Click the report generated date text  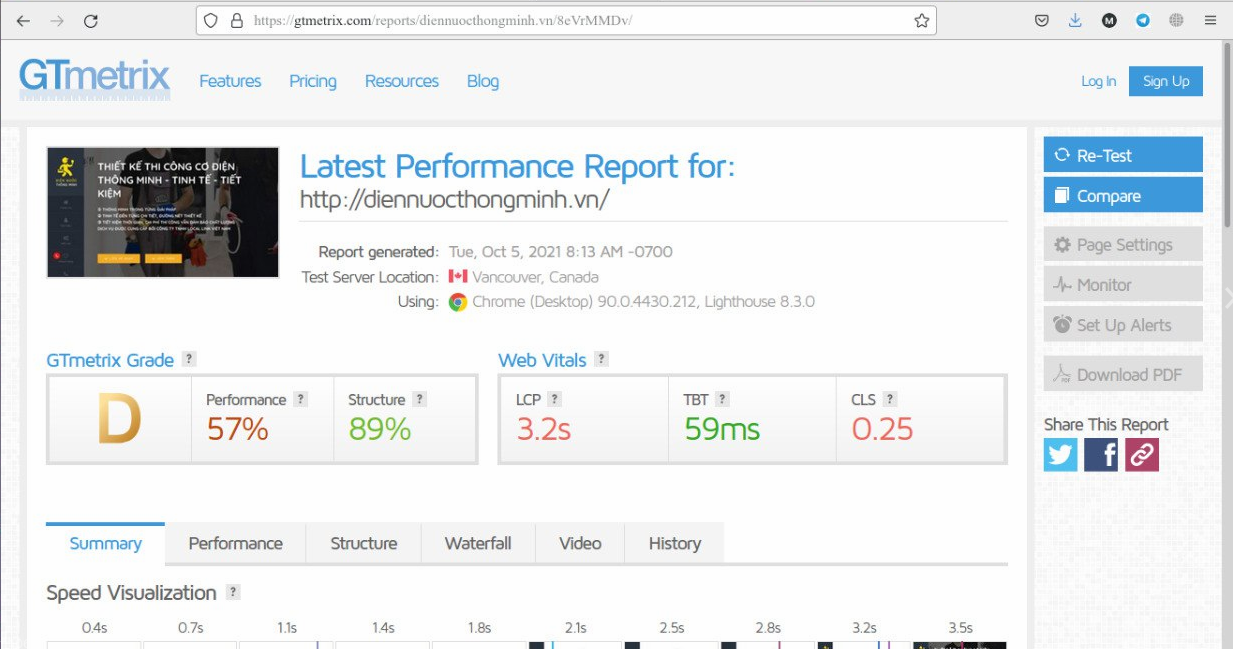(560, 251)
